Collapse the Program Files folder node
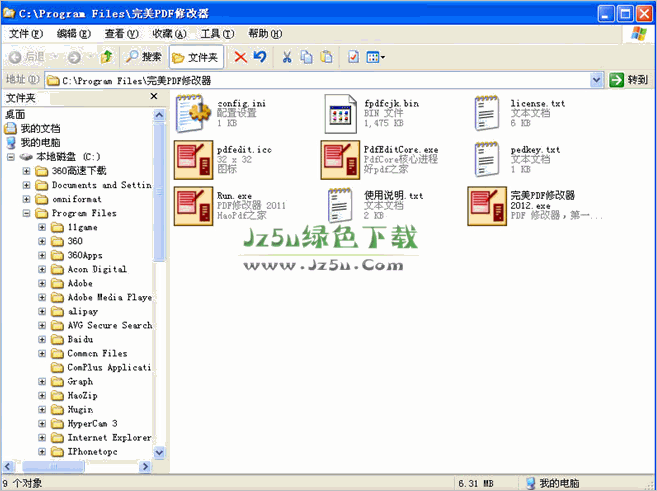The image size is (657, 491). coord(26,213)
